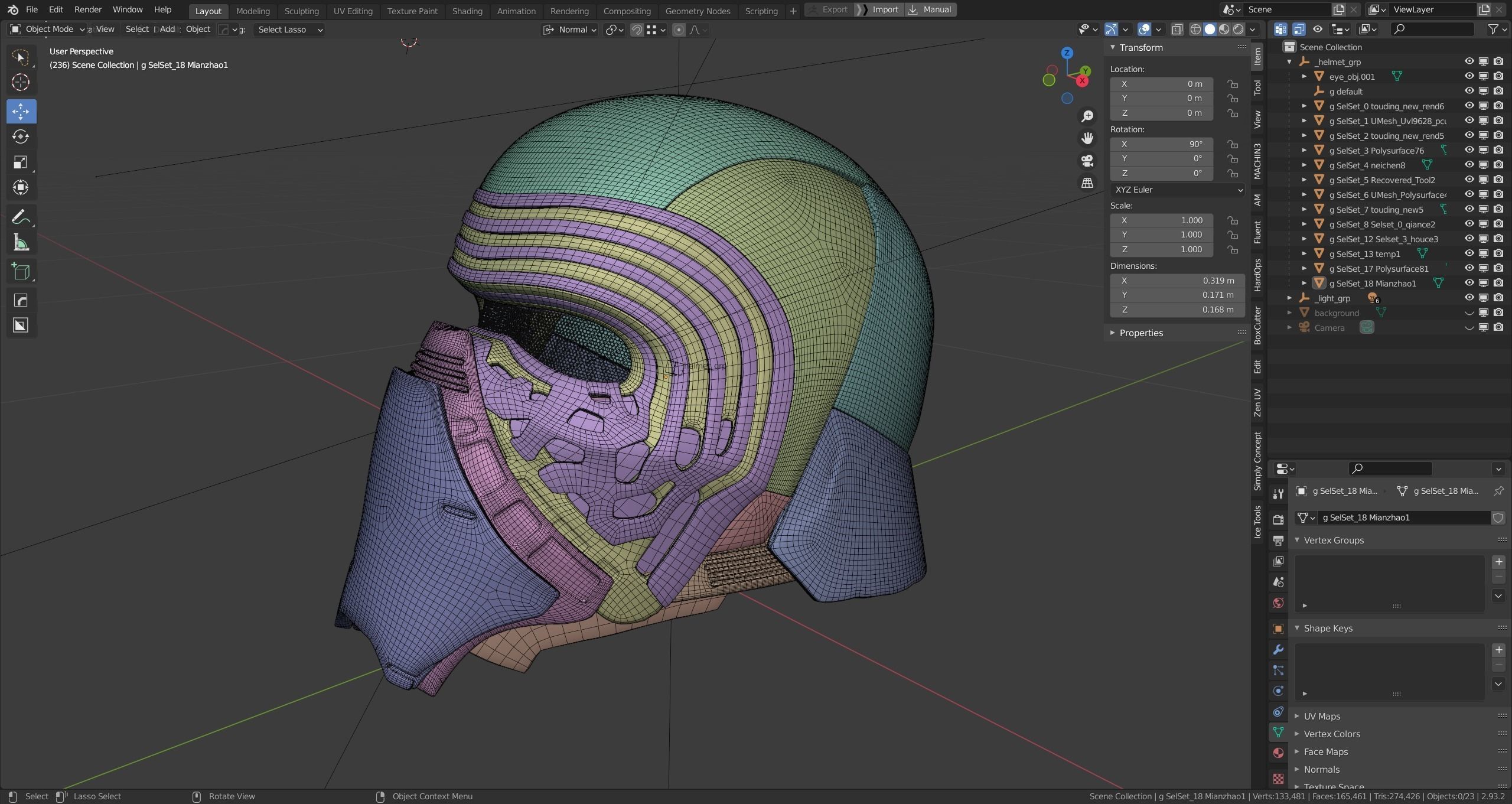
Task: Expand the Properties panel in sidebar
Action: [1140, 333]
